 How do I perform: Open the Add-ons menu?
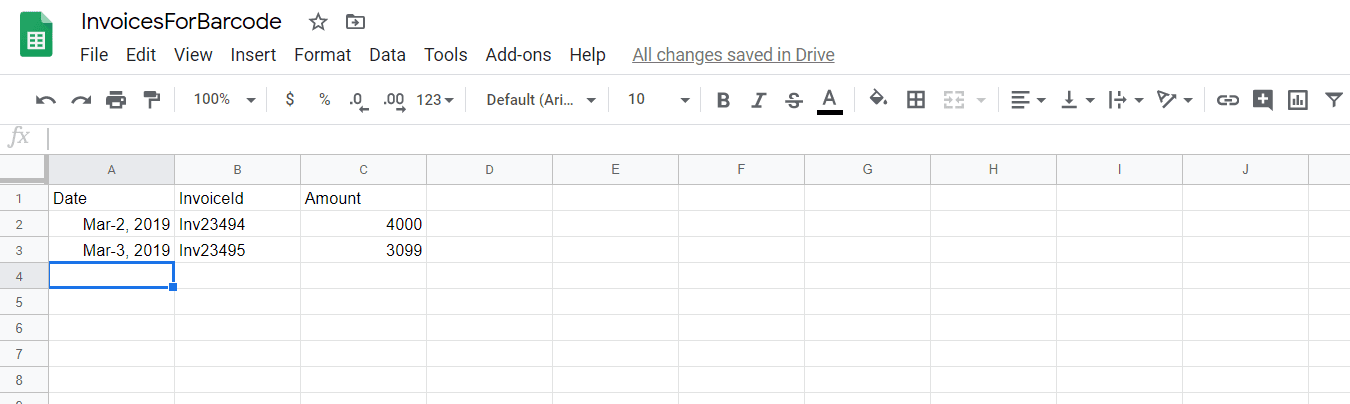(x=518, y=55)
